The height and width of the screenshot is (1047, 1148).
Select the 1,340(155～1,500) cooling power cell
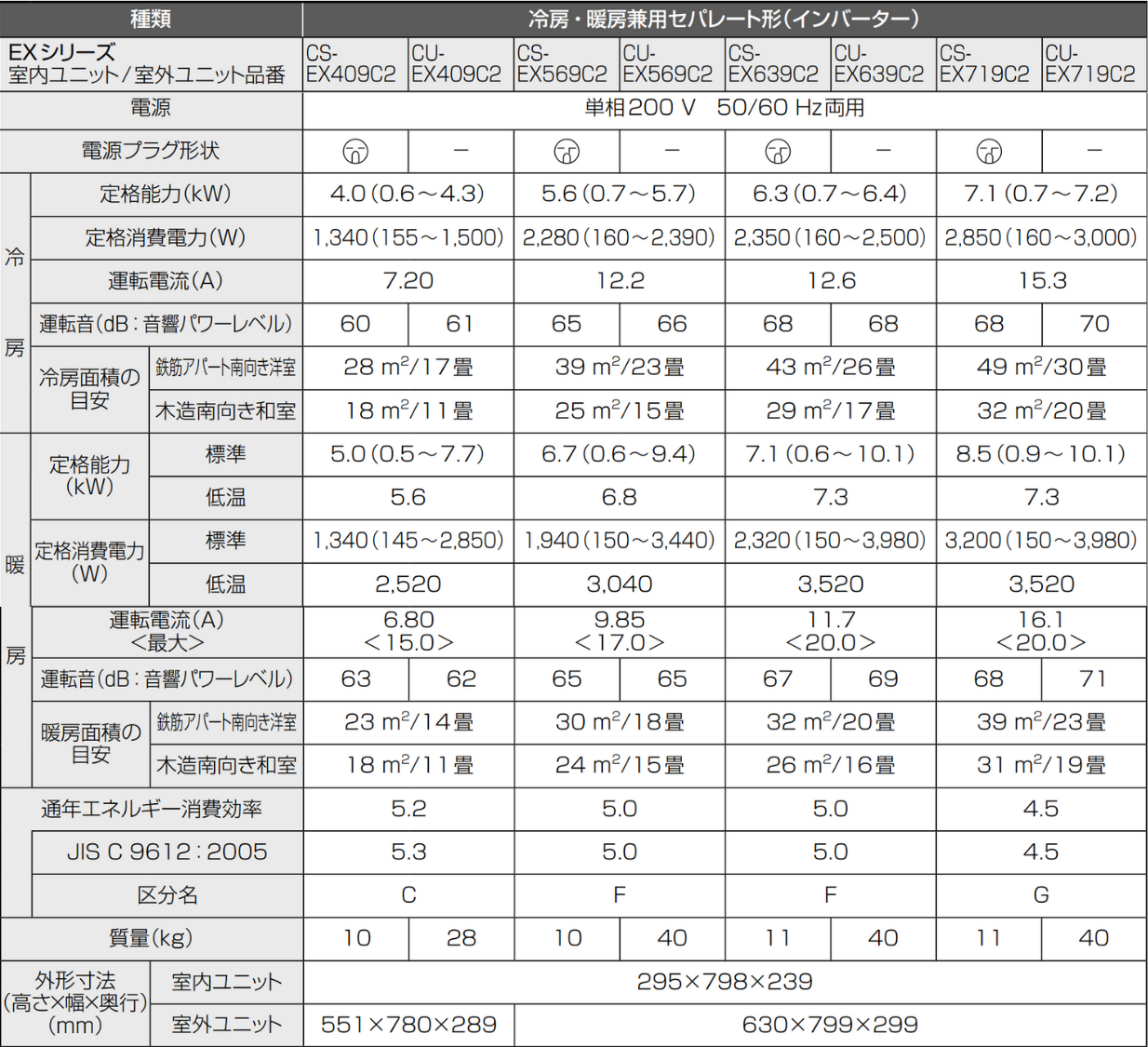tap(408, 237)
